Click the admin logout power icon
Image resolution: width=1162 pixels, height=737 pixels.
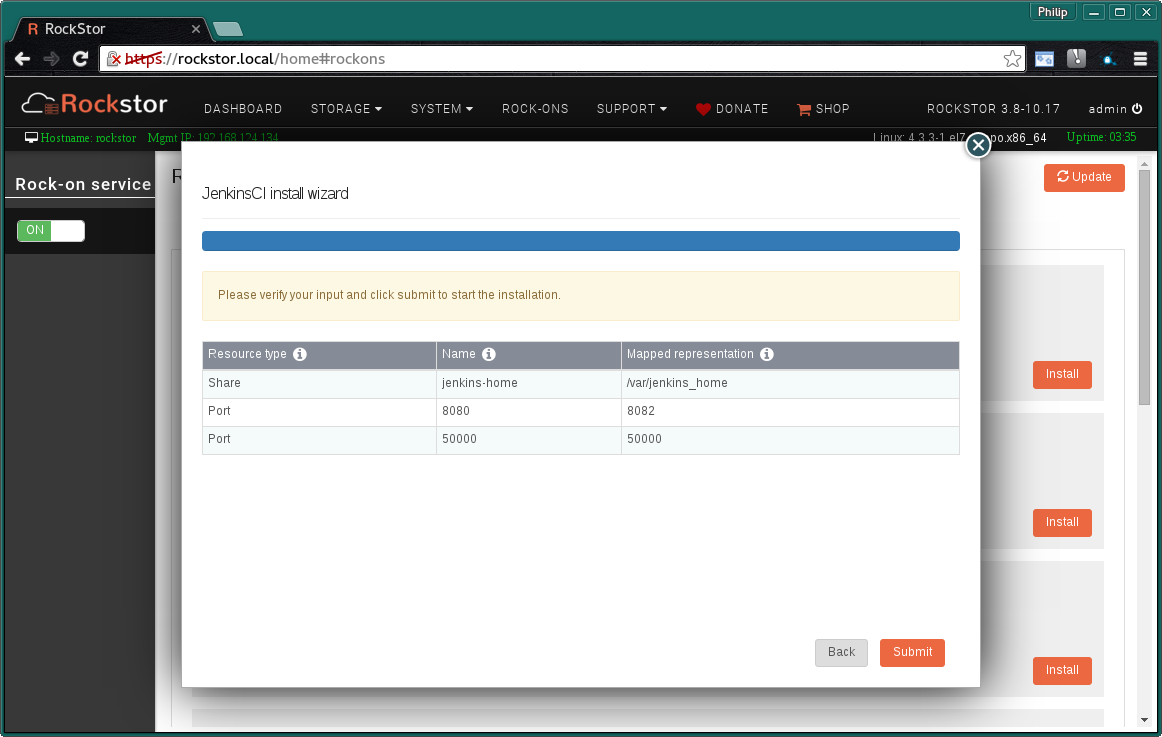point(1137,108)
